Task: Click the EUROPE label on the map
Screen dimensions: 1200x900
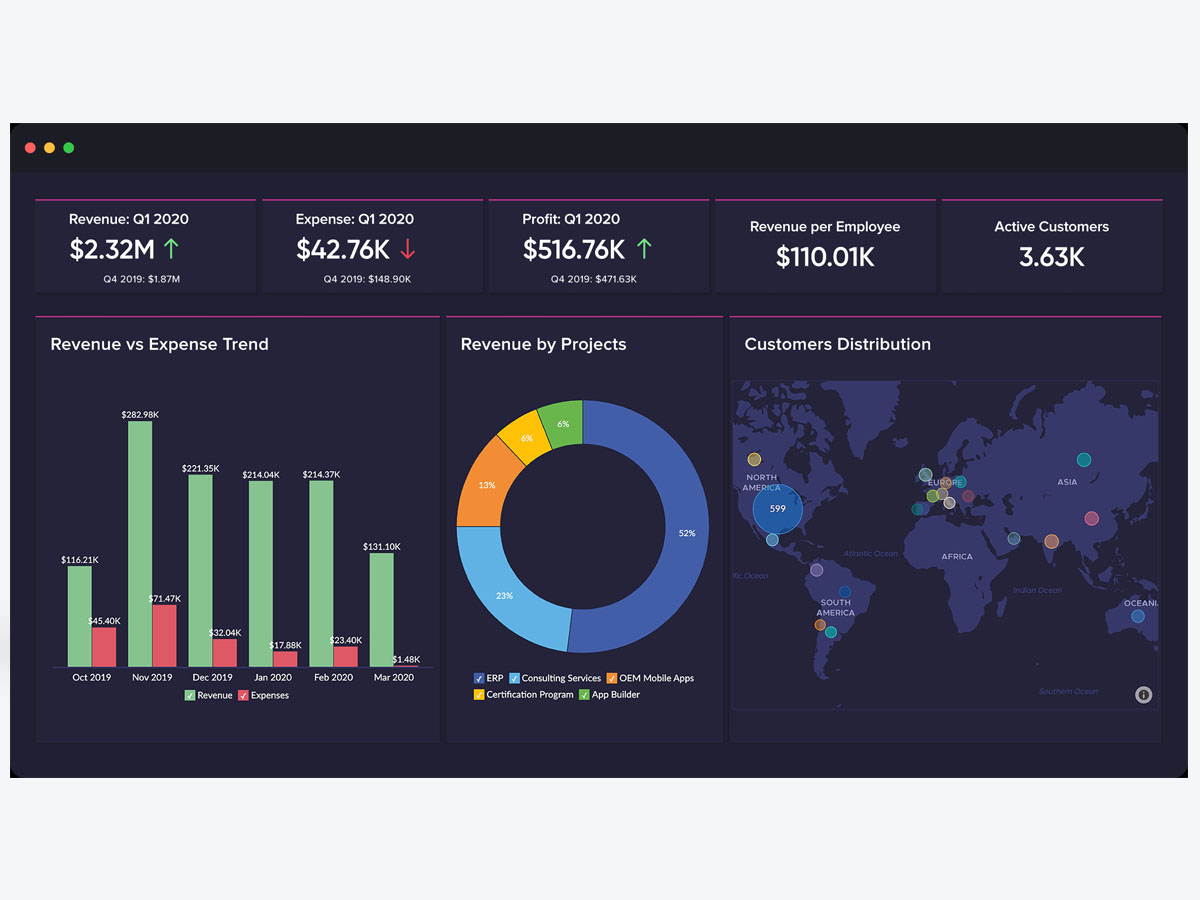Action: [x=946, y=483]
